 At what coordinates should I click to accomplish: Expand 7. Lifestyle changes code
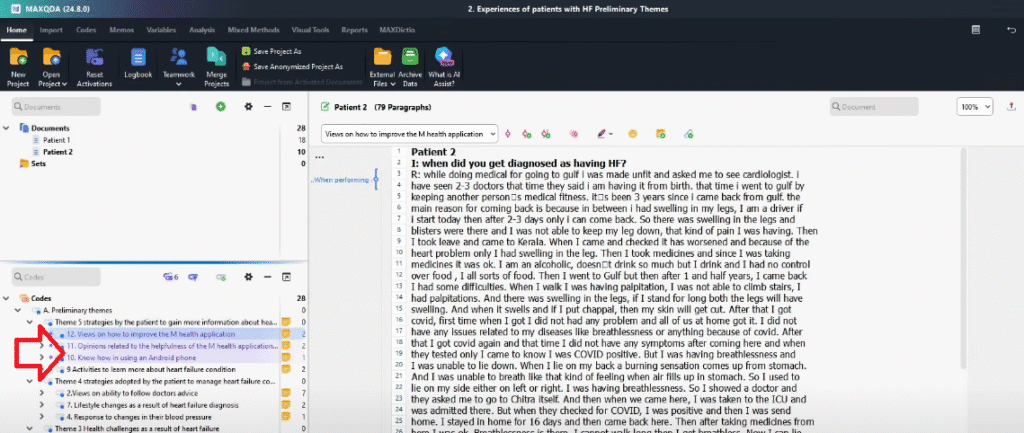tap(42, 405)
